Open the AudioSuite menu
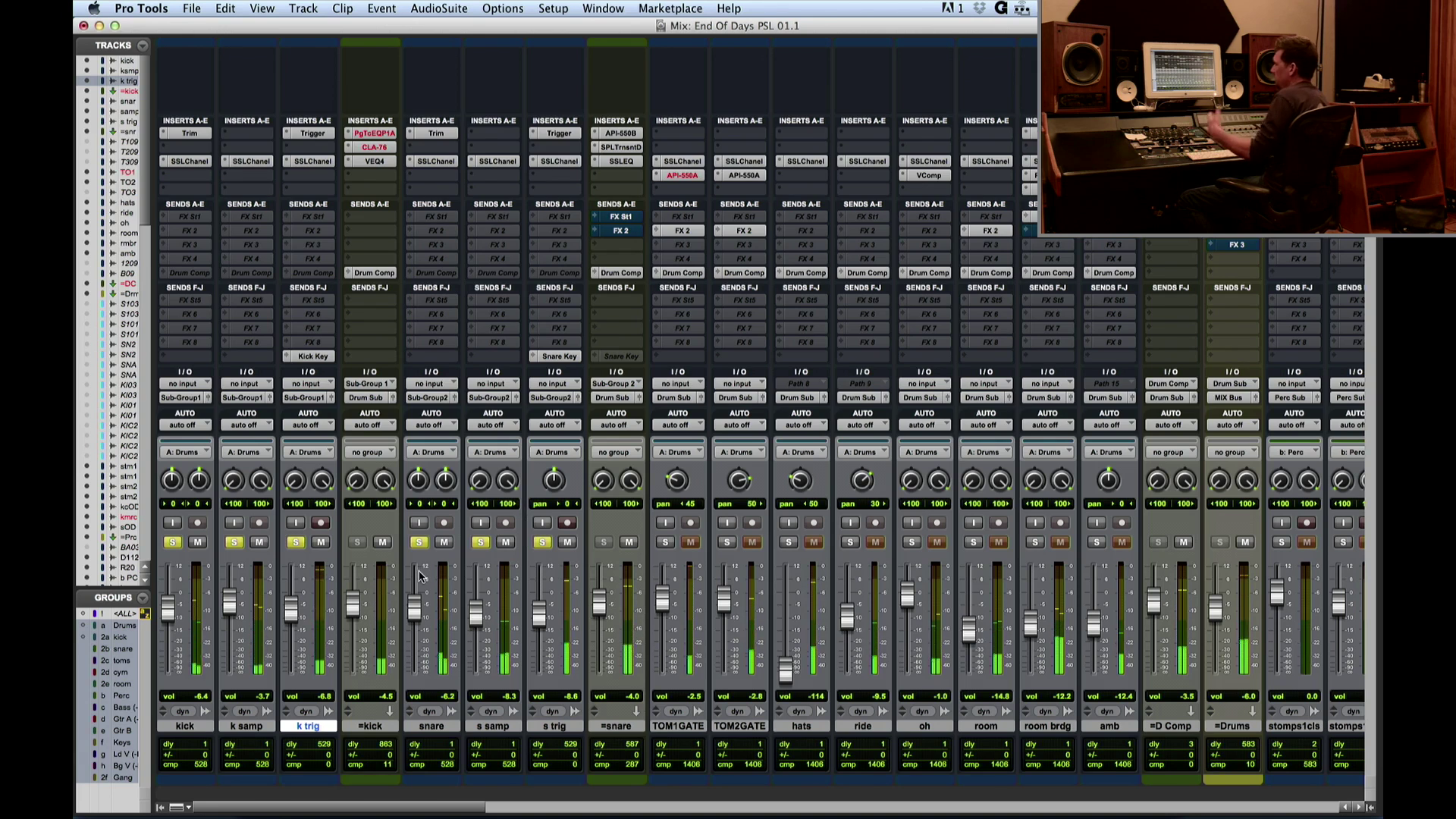Image resolution: width=1456 pixels, height=819 pixels. tap(439, 8)
